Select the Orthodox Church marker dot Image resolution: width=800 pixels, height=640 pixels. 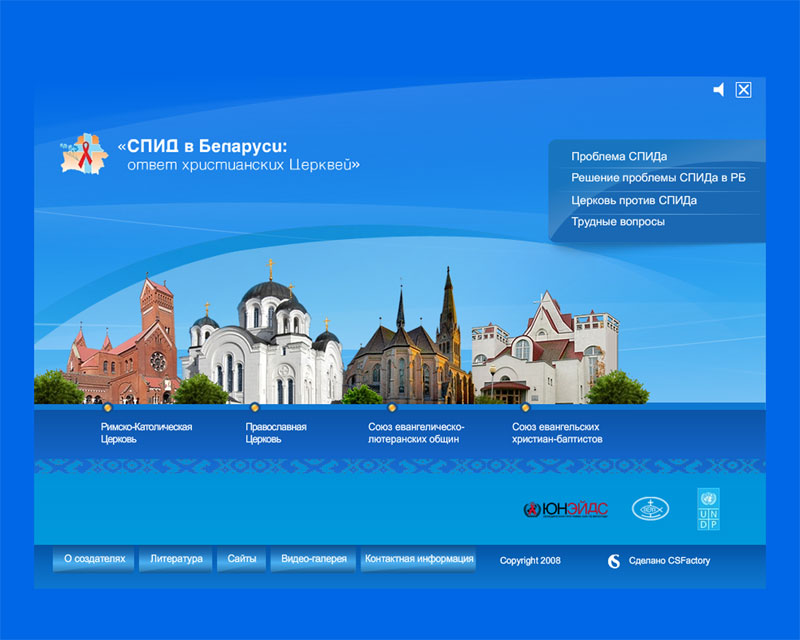coord(254,407)
